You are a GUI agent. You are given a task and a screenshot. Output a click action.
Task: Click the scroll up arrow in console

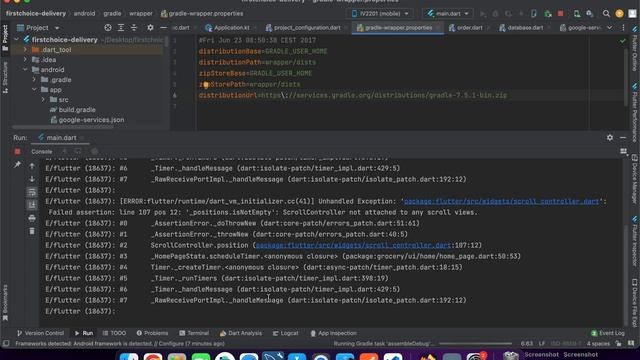tap(32, 166)
